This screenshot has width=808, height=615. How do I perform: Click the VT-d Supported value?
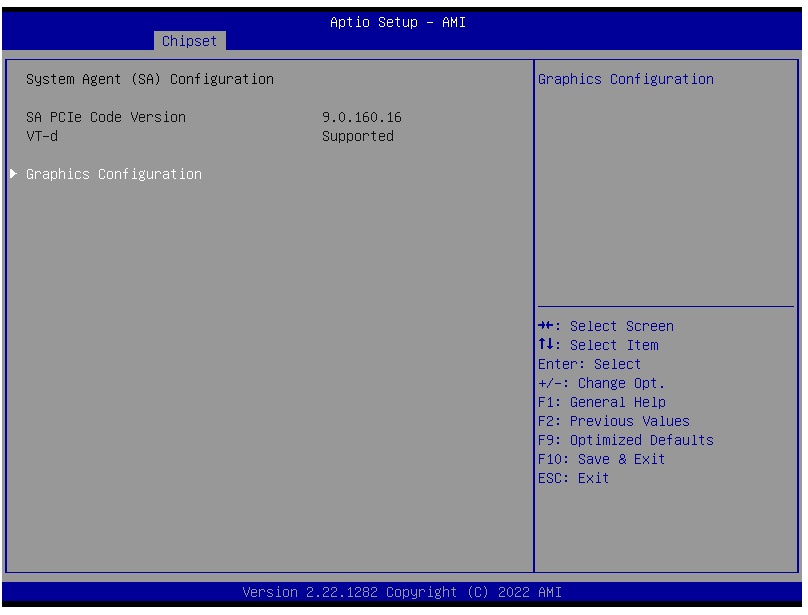tap(357, 136)
